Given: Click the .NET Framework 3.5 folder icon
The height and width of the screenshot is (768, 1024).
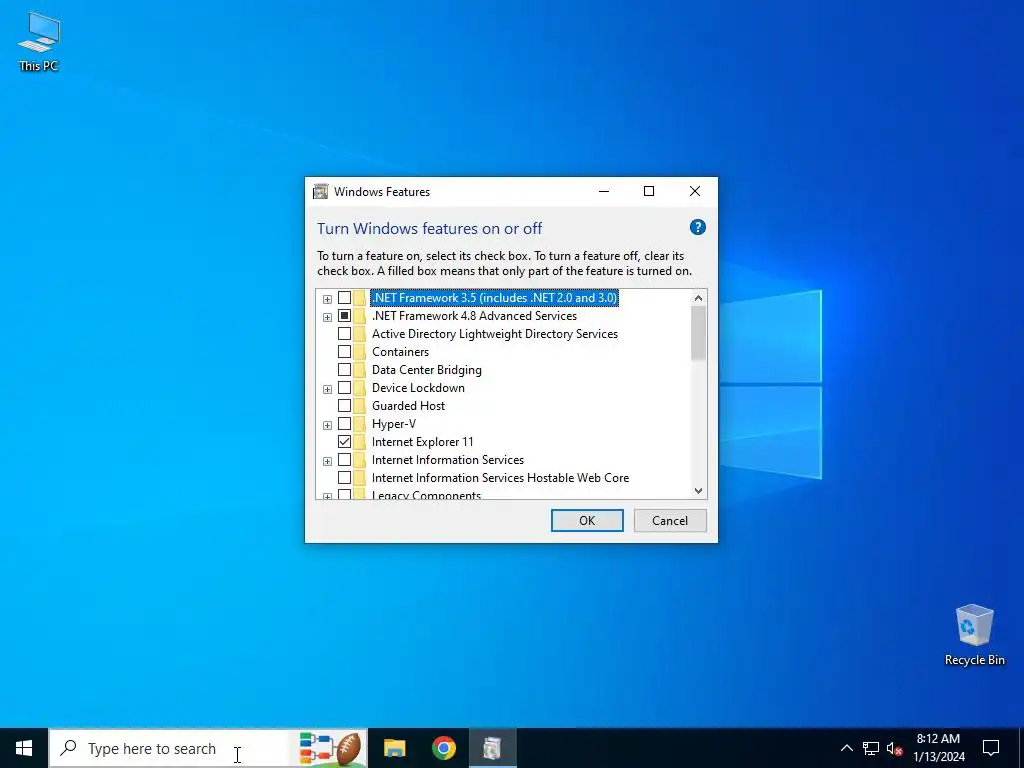Looking at the screenshot, I should point(360,298).
